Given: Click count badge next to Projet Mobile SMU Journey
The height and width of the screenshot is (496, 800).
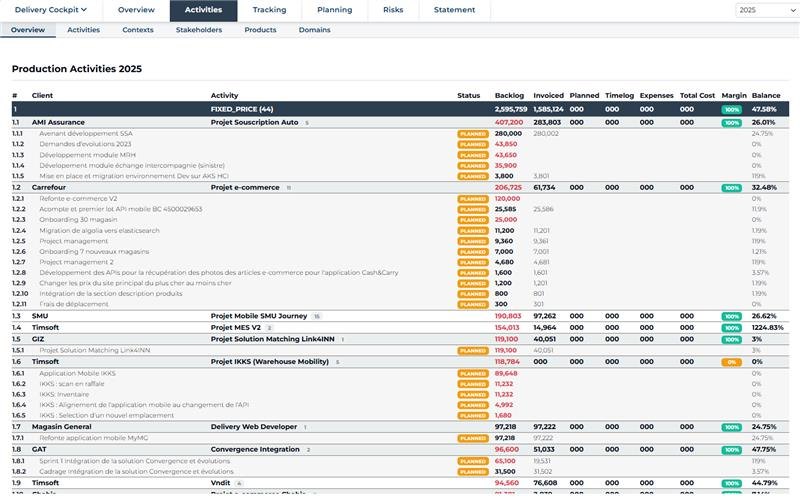Looking at the screenshot, I should [316, 316].
